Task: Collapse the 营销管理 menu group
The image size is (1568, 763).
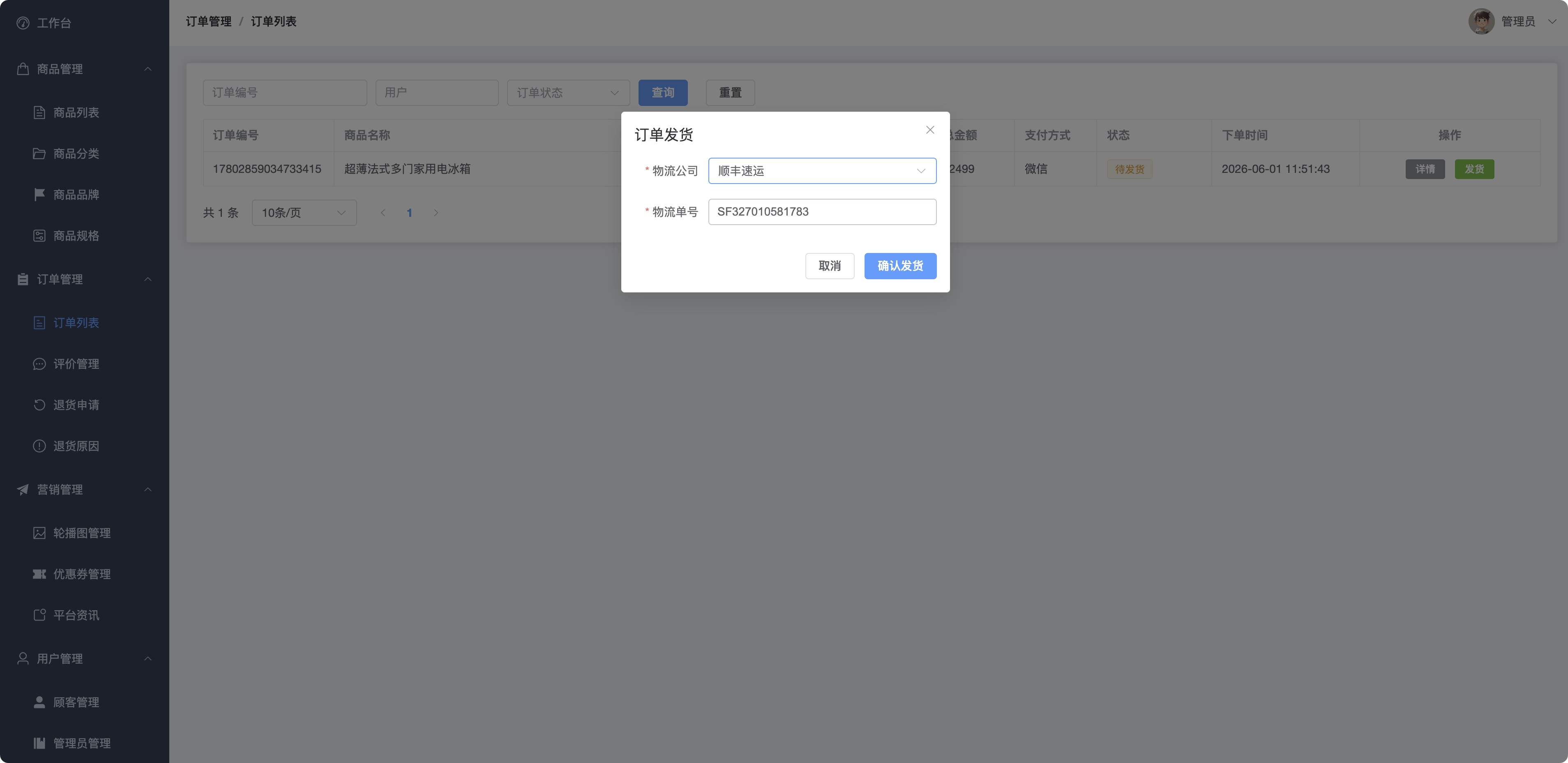Action: [x=148, y=489]
